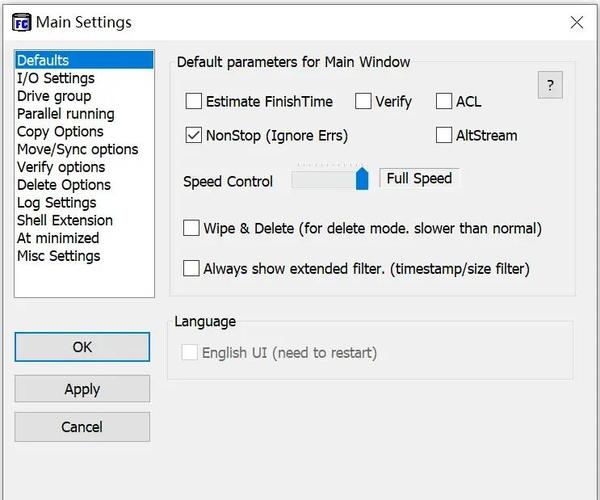Close the Main Settings dialog
The height and width of the screenshot is (500, 600).
coord(576,22)
